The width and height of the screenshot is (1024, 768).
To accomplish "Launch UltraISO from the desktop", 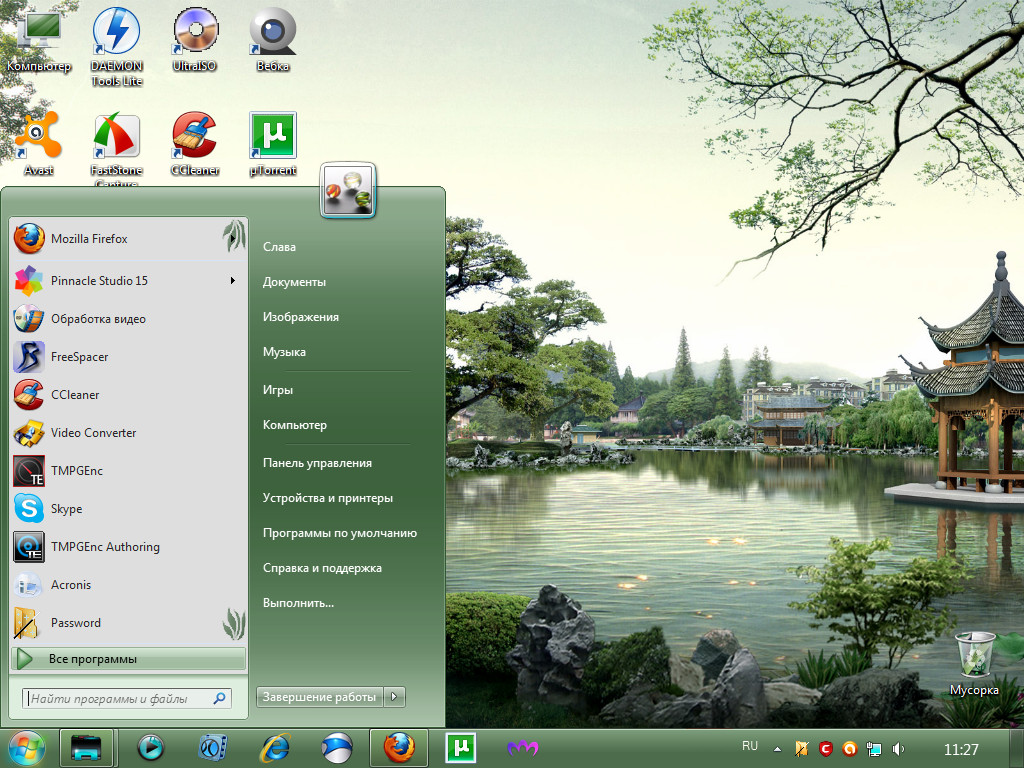I will pyautogui.click(x=194, y=33).
